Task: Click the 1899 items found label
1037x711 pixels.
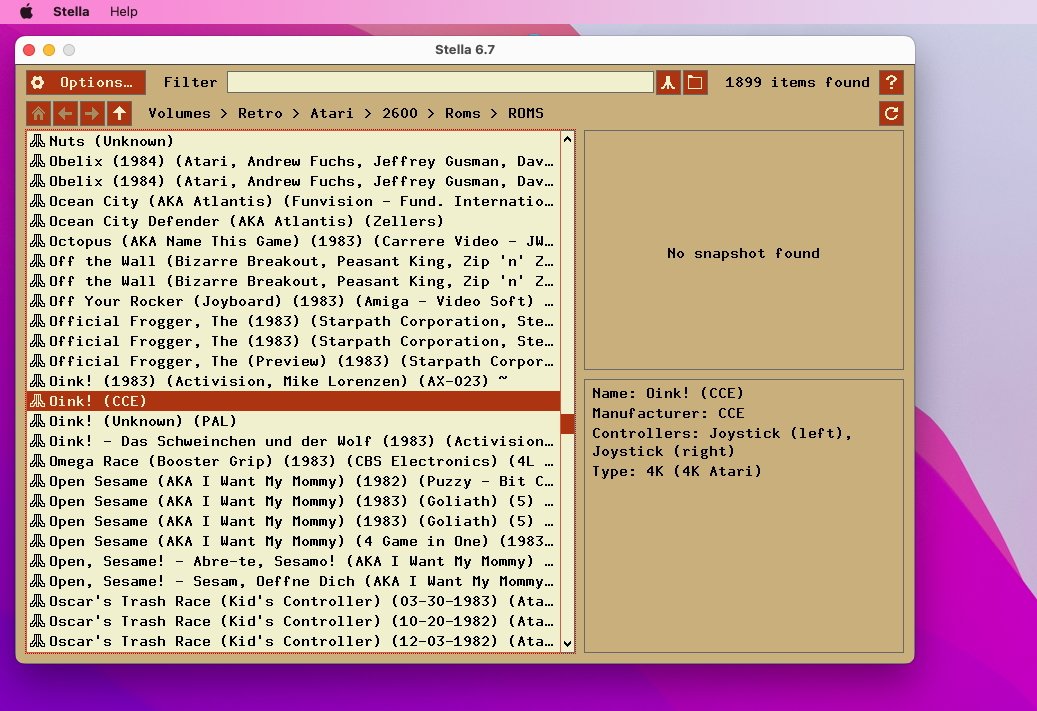Action: [797, 83]
